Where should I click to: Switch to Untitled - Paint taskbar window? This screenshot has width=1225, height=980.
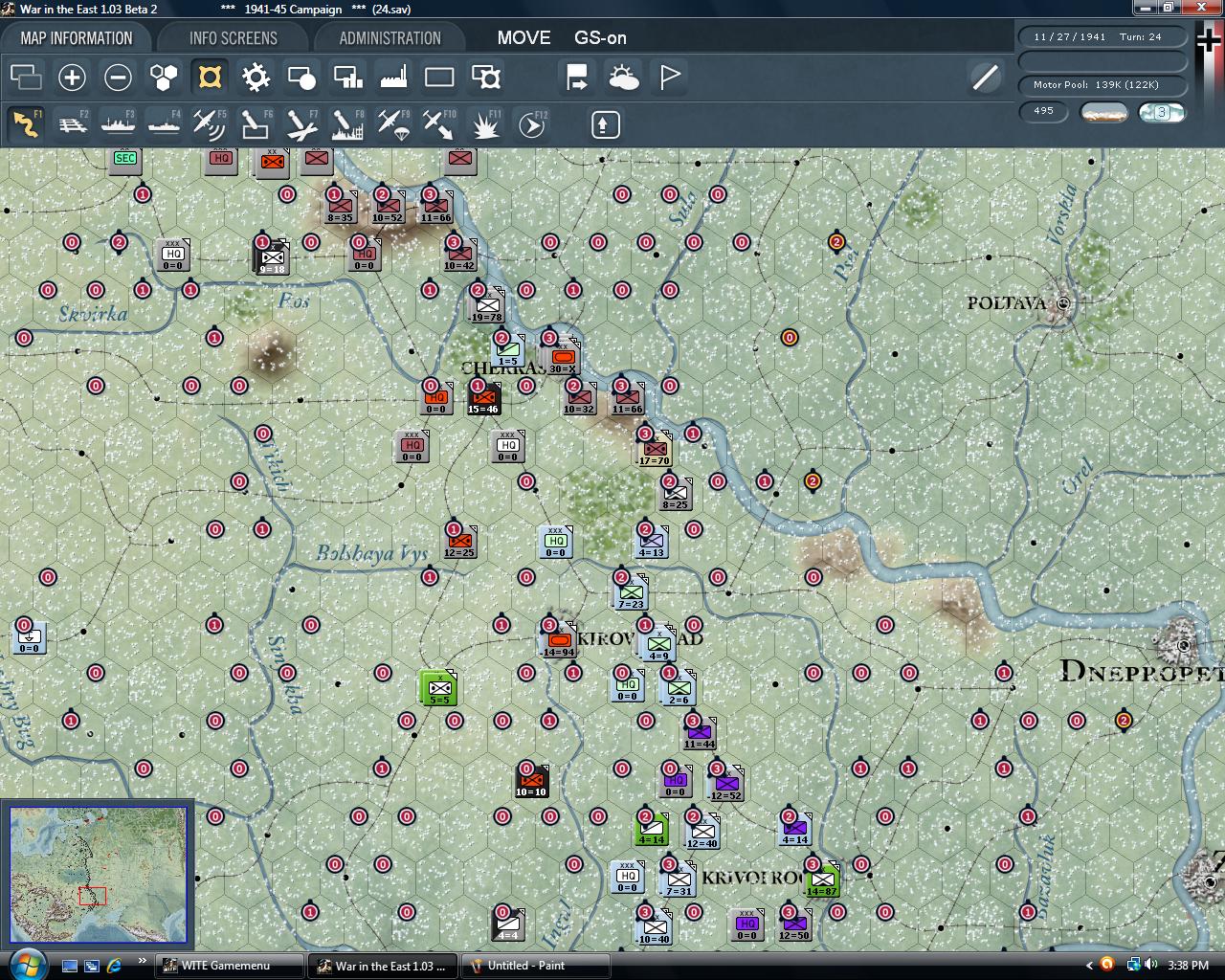click(x=536, y=966)
